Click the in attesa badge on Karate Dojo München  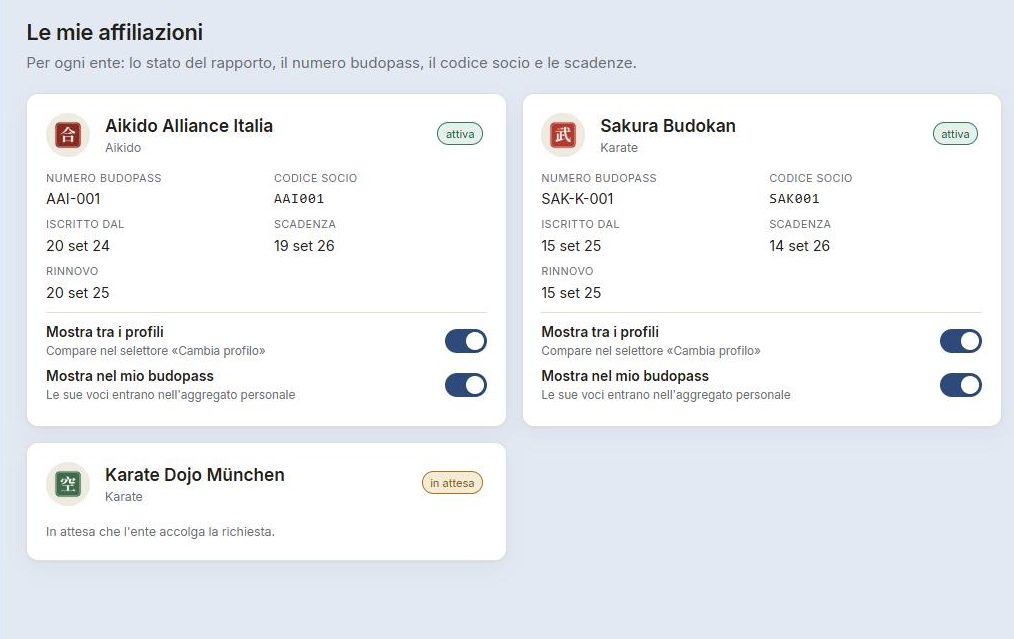click(x=452, y=483)
